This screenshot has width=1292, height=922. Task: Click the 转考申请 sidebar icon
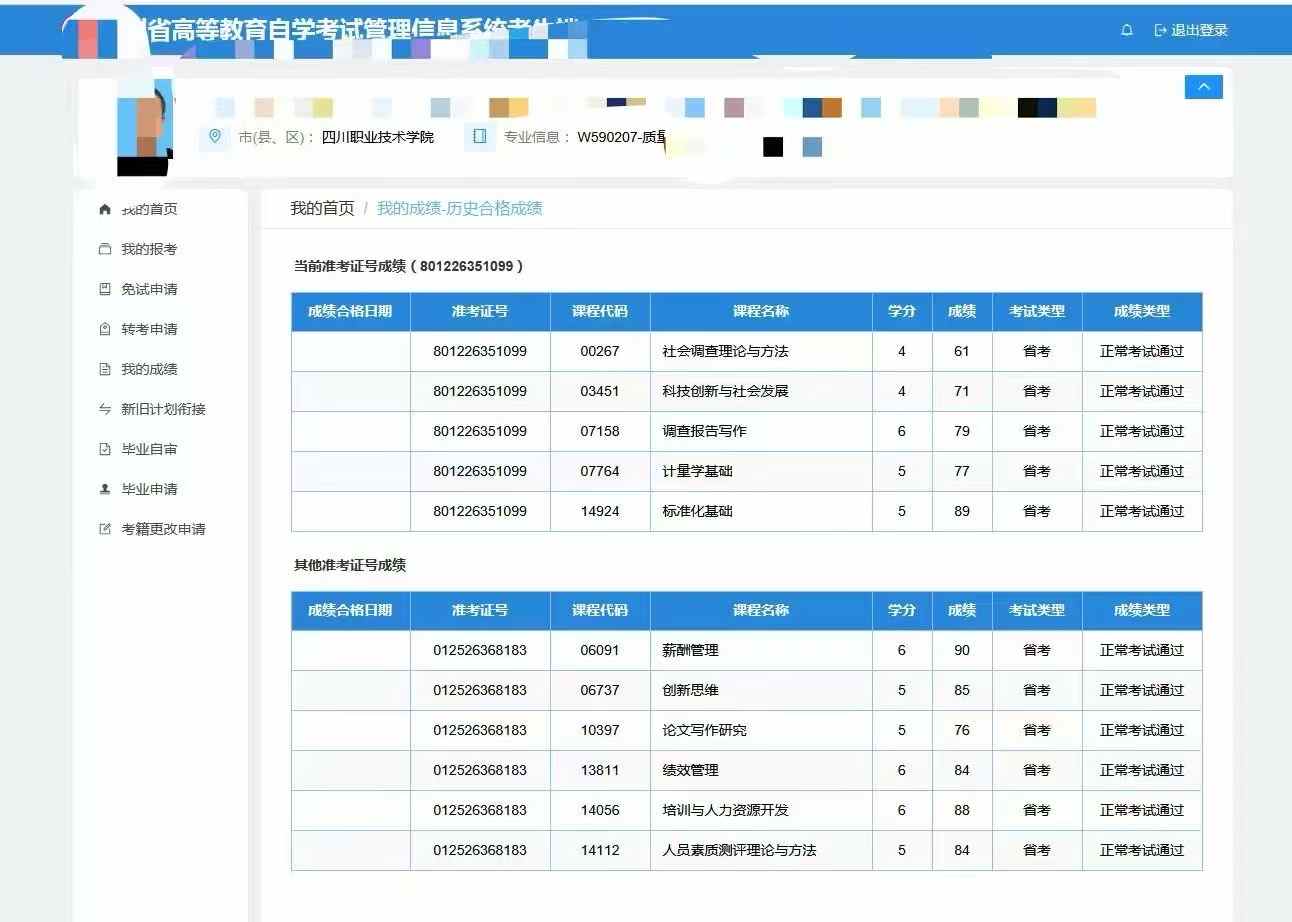[x=105, y=329]
